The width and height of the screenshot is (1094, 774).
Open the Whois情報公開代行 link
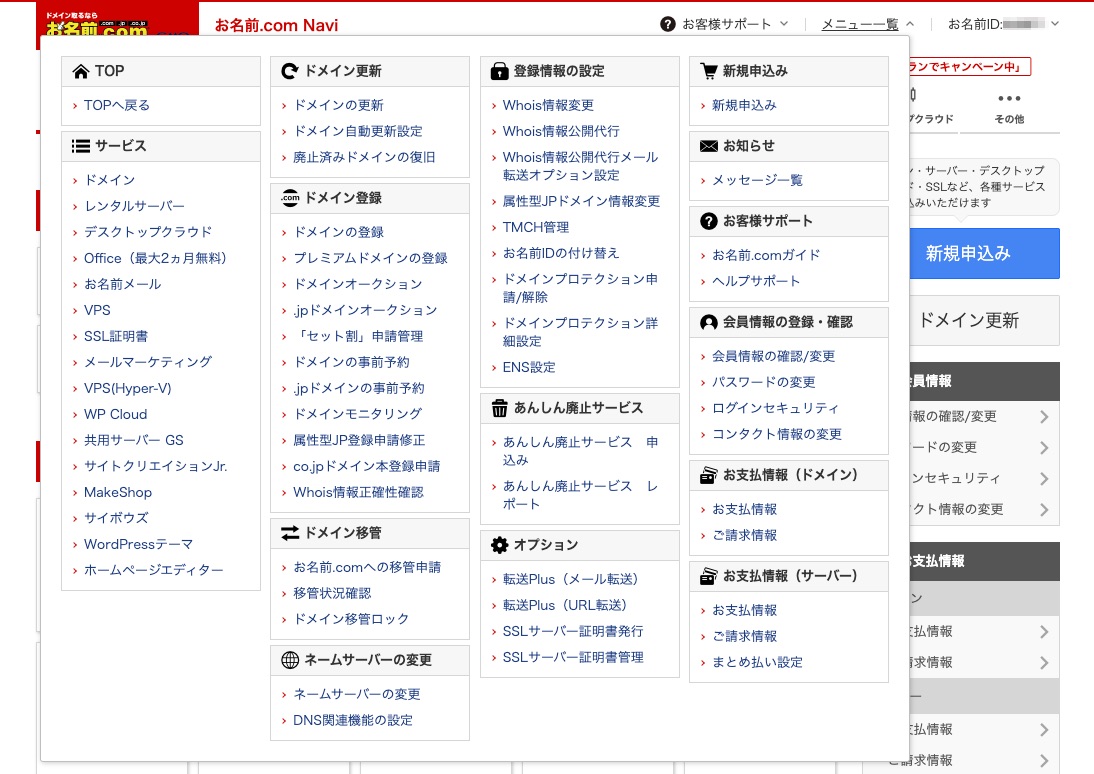pos(561,131)
